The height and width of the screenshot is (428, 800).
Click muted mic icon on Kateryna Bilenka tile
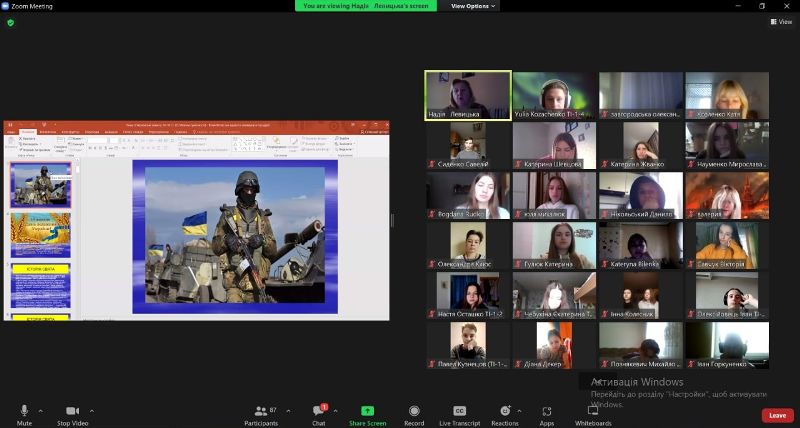click(x=605, y=264)
